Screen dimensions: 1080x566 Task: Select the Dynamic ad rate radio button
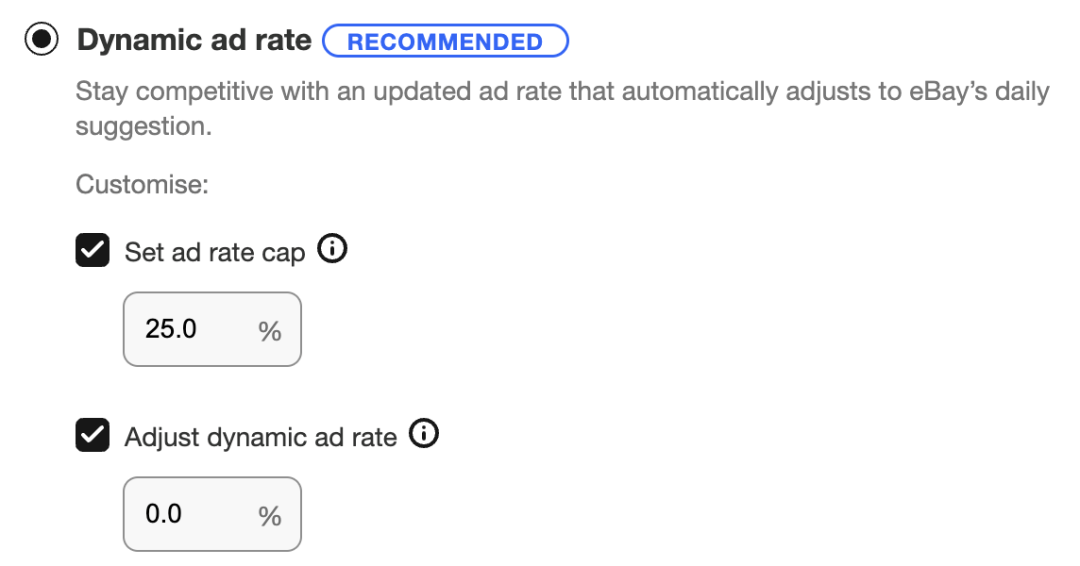42,41
